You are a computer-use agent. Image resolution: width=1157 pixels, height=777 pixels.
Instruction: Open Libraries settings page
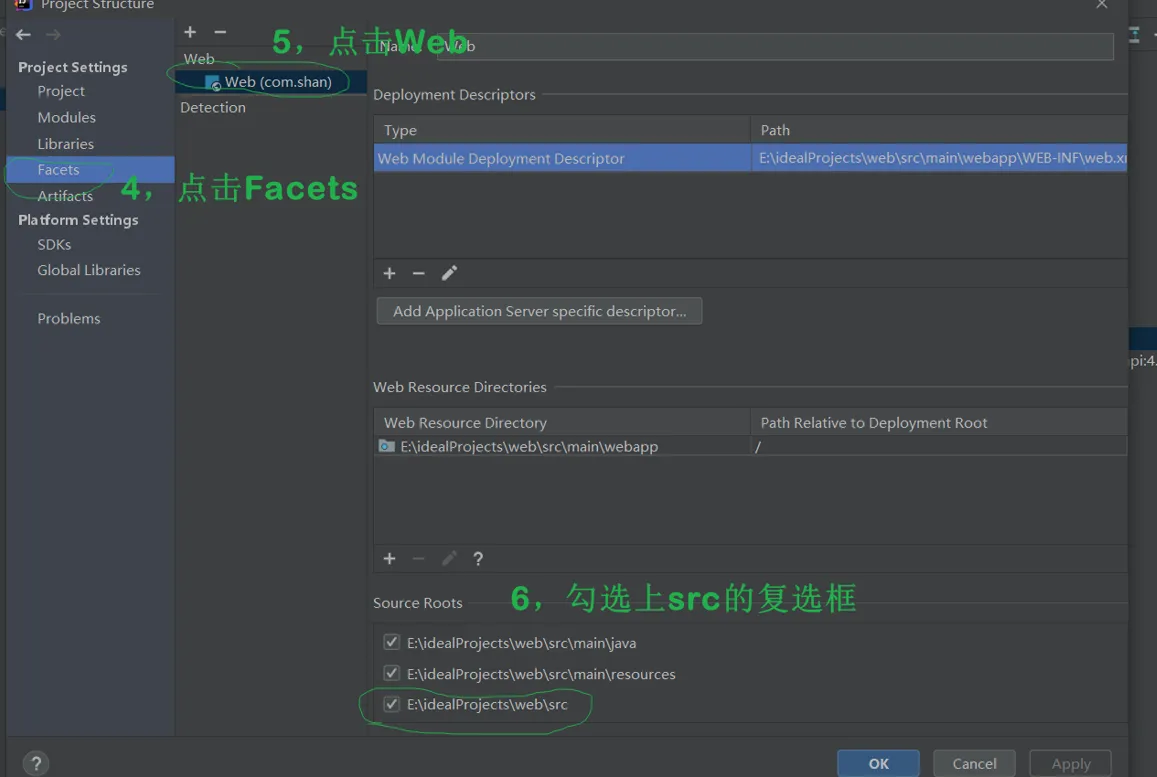click(66, 145)
